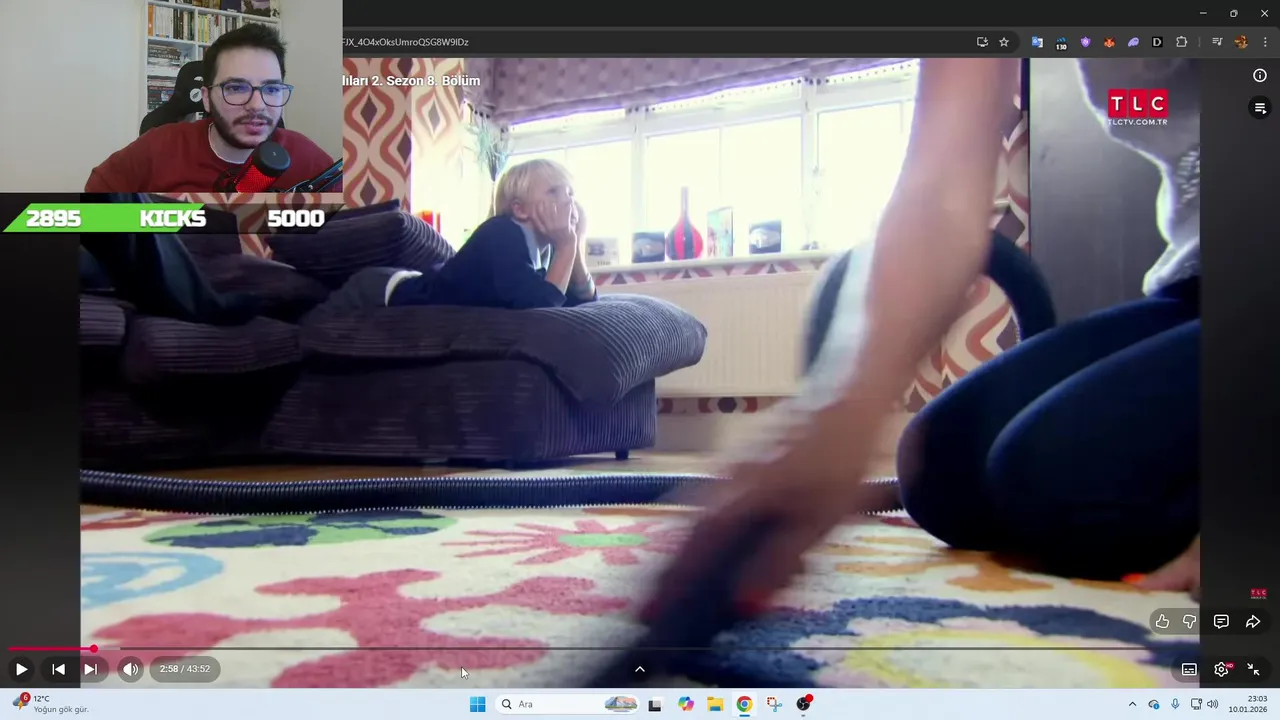Seek in the video progress bar

click(640, 648)
